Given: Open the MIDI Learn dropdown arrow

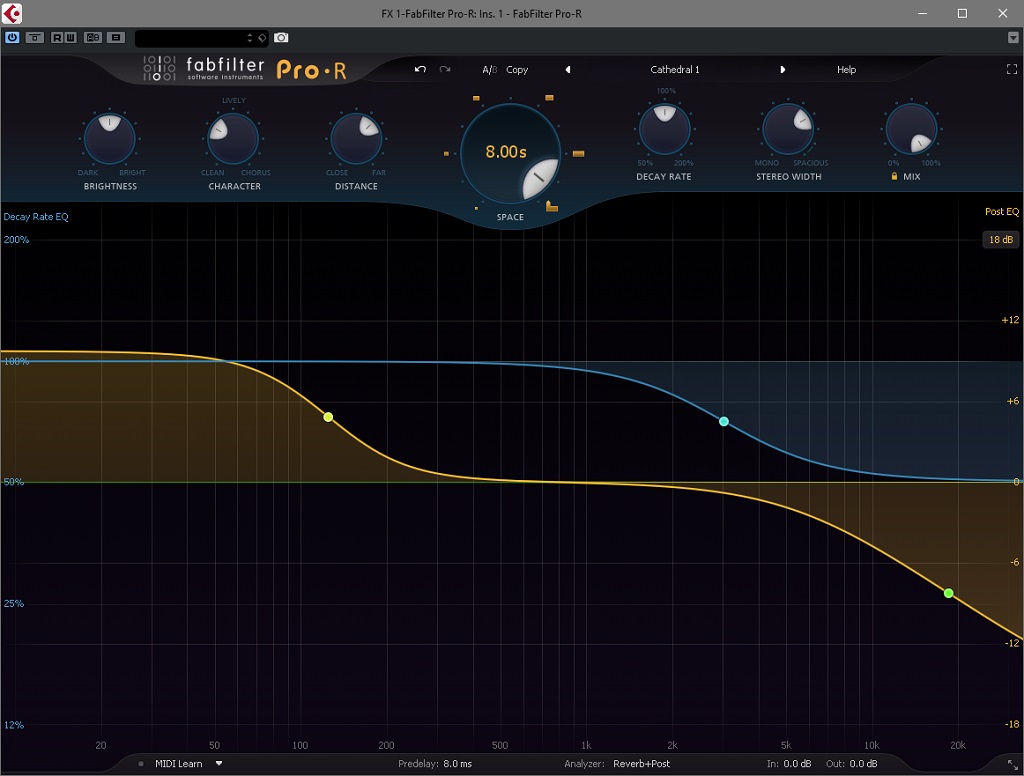Looking at the screenshot, I should tap(219, 763).
